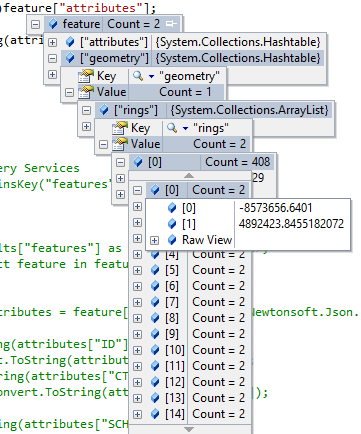Collapse the ["rings"] entry
The image size is (361, 434).
click(86, 110)
